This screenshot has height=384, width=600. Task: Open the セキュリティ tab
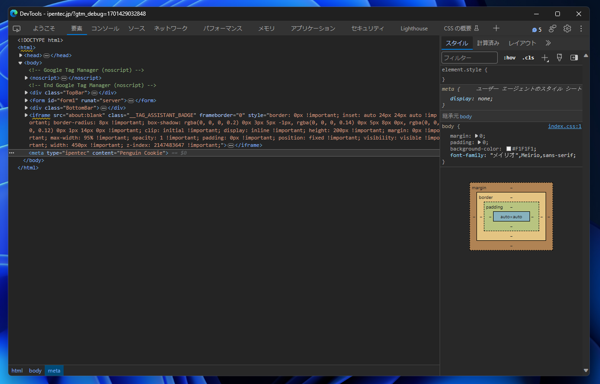[x=367, y=29]
